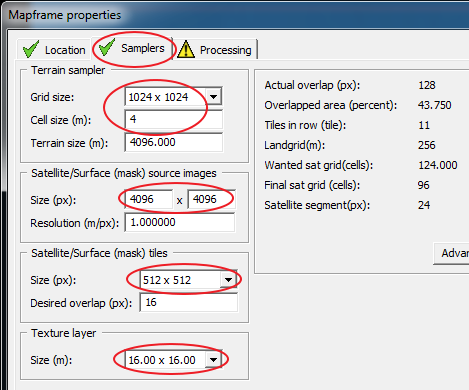Click the Tiles in row value 11
Viewport: 469px width, 390px height.
coord(424,125)
